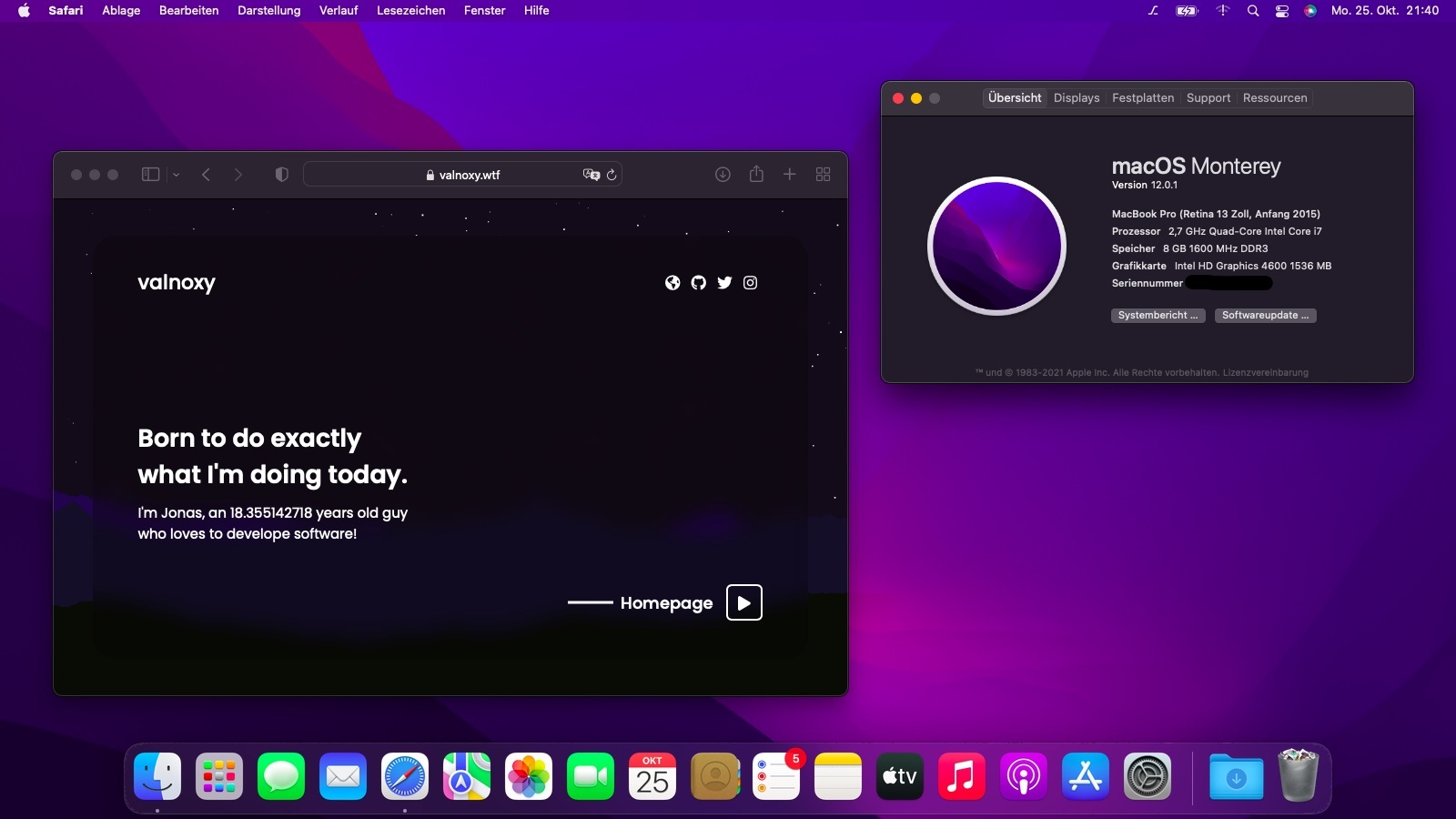This screenshot has height=819, width=1456.
Task: Open Reminders with badge 5 in Dock
Action: click(776, 776)
